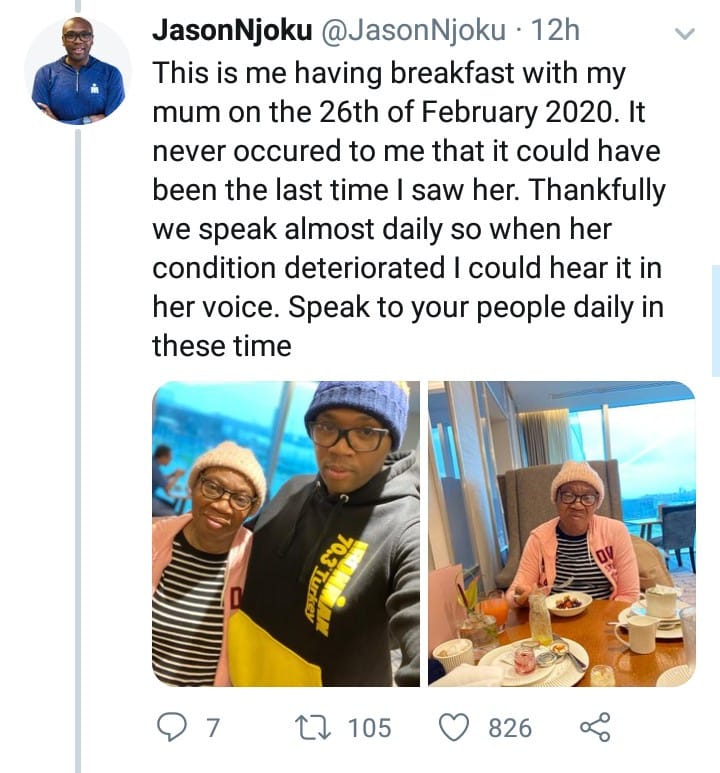Image resolution: width=720 pixels, height=773 pixels.
Task: Click the last tweet line 'these time'
Action: tap(221, 346)
